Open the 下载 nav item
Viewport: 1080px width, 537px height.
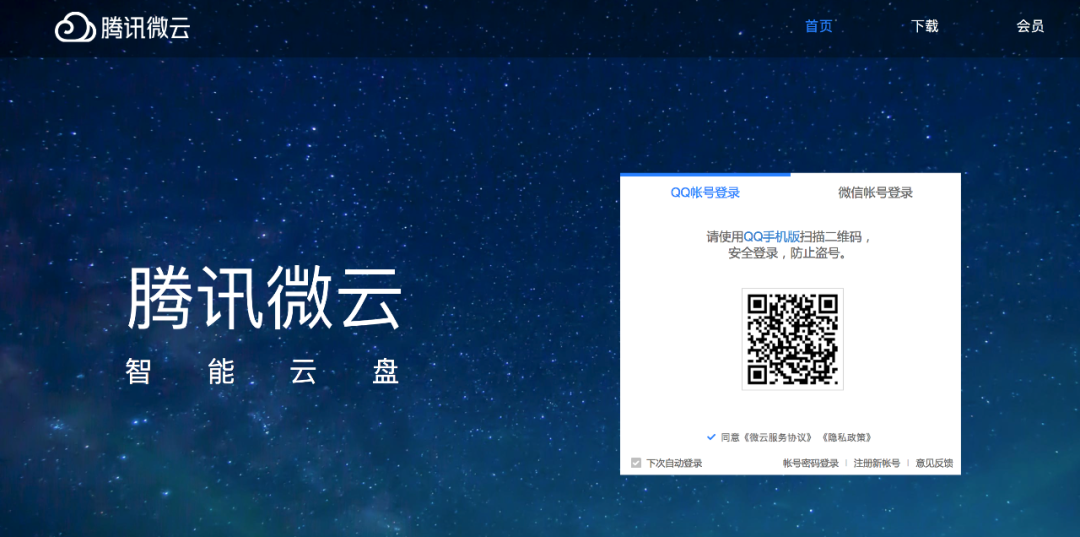924,27
